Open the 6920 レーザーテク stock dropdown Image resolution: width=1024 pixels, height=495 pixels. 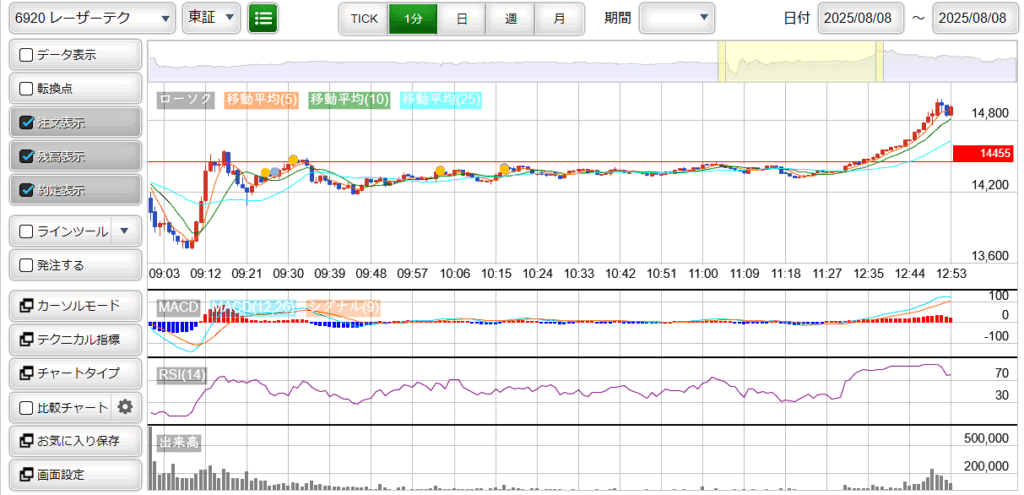point(90,18)
